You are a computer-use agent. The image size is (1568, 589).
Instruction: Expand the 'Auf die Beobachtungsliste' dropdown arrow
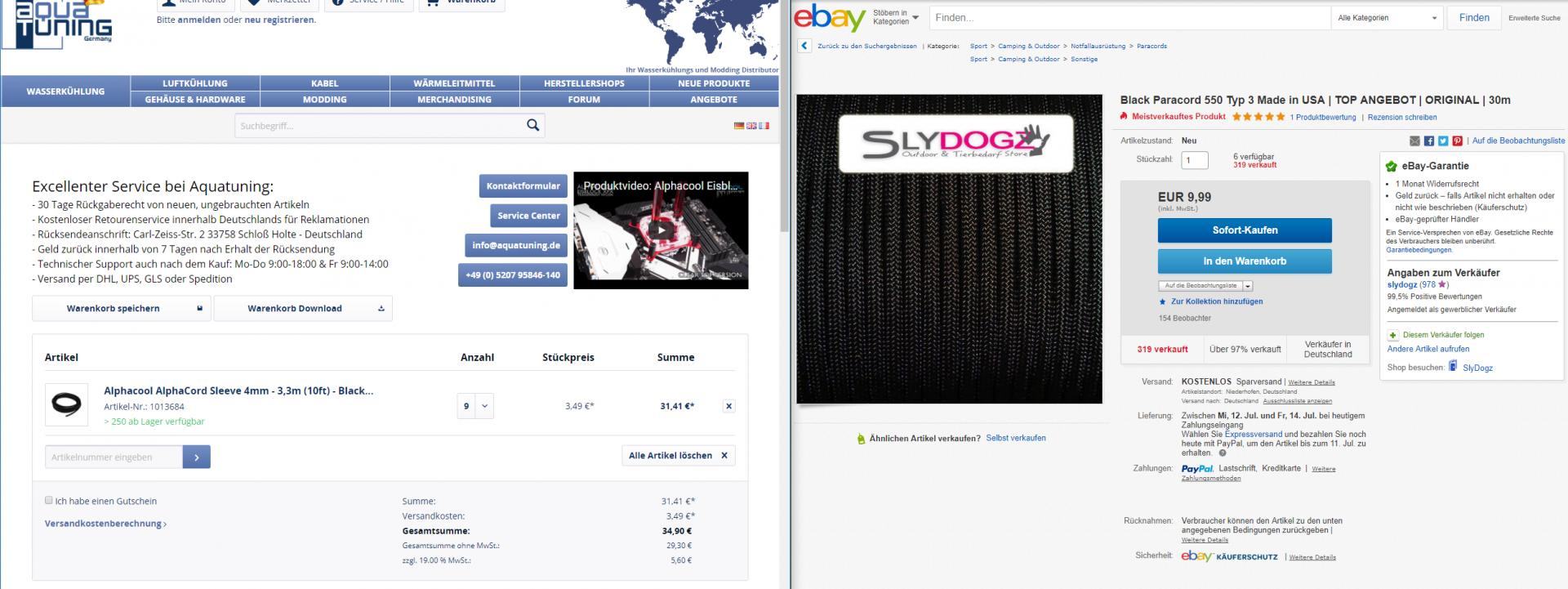(1248, 286)
